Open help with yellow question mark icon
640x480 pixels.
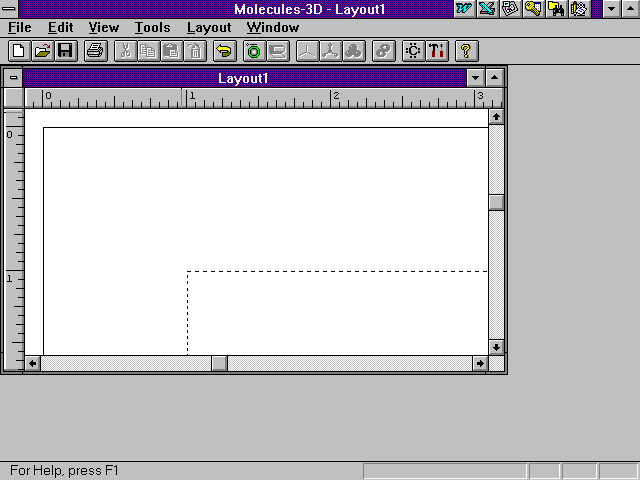pyautogui.click(x=467, y=51)
